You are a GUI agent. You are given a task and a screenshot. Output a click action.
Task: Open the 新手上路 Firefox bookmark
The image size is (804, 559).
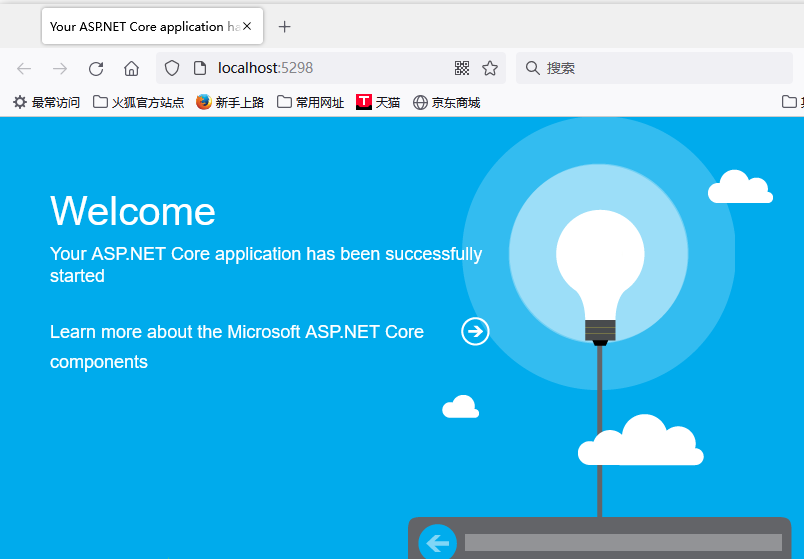click(x=230, y=103)
